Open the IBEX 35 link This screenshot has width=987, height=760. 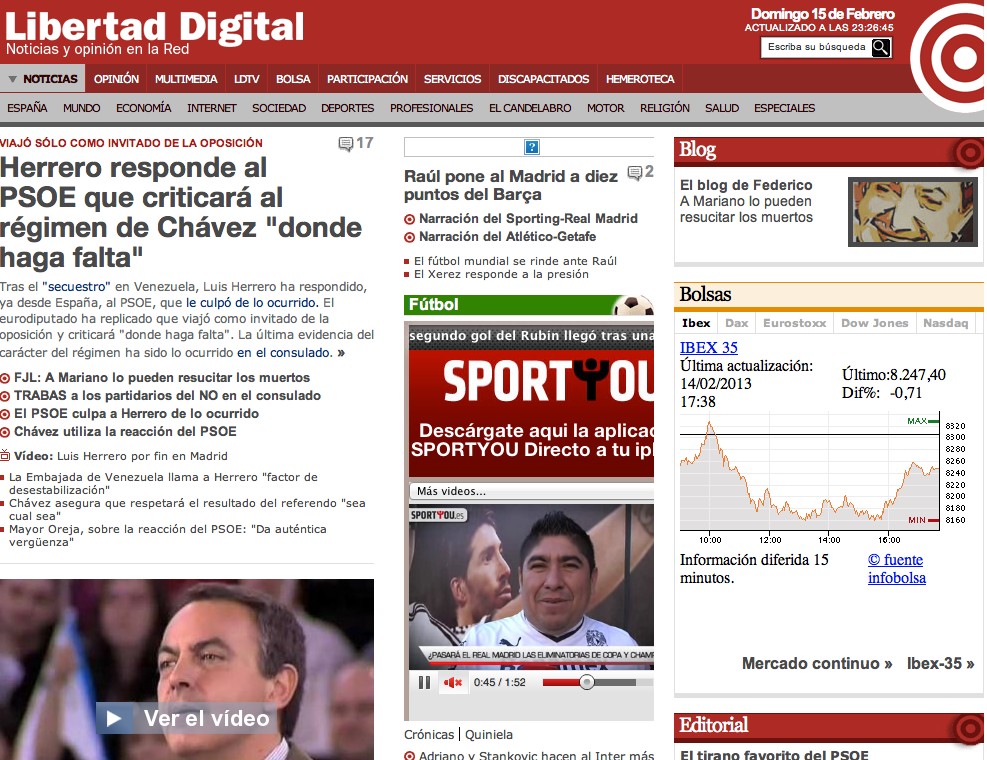tap(708, 348)
